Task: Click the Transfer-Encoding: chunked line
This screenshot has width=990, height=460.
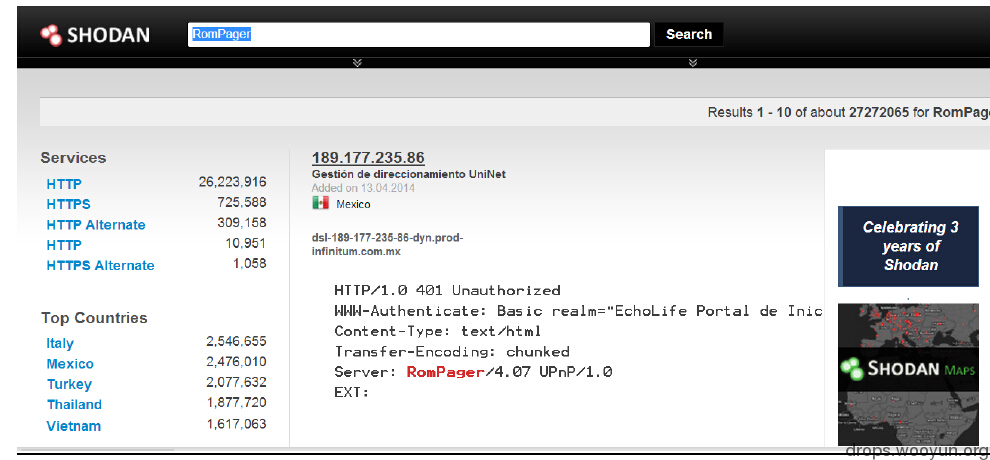Action: pos(452,351)
